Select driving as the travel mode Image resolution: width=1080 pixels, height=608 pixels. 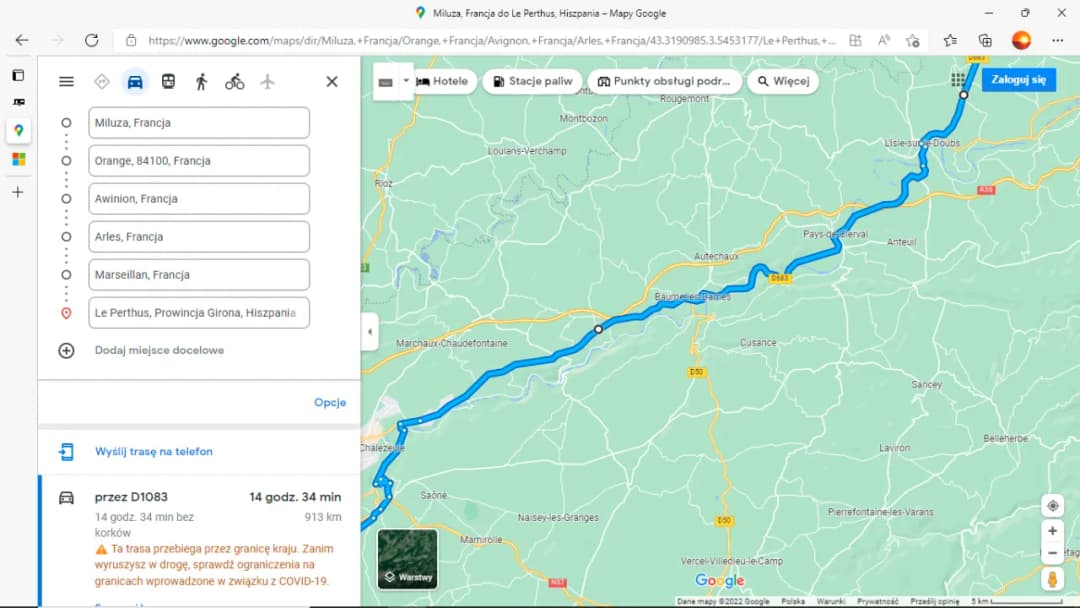(135, 82)
